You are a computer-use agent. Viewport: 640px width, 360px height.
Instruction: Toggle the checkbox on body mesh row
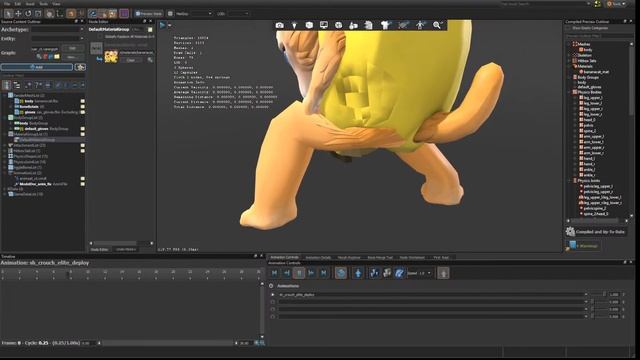click(82, 101)
